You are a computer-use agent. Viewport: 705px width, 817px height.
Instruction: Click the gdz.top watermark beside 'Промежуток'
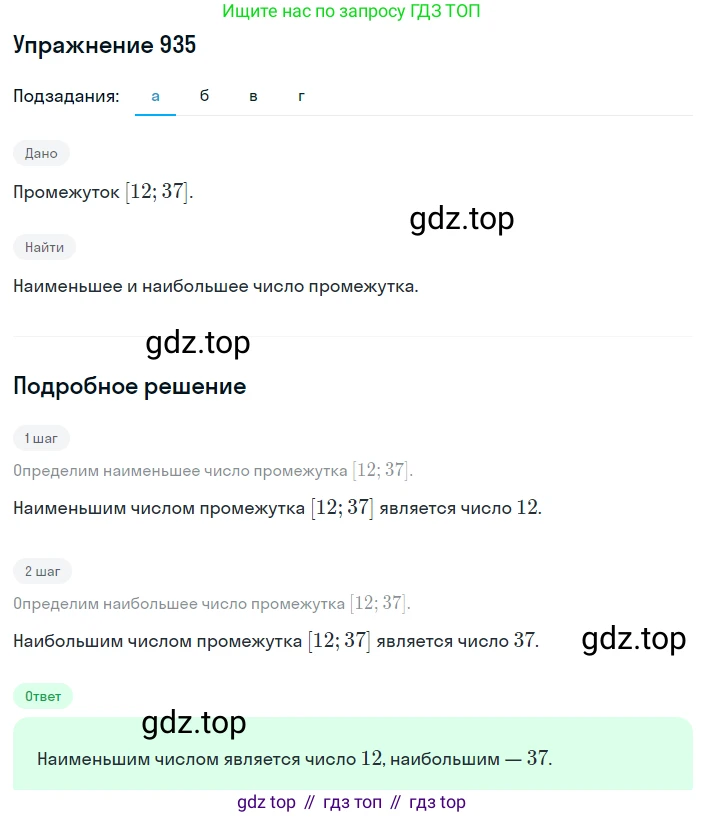(462, 219)
